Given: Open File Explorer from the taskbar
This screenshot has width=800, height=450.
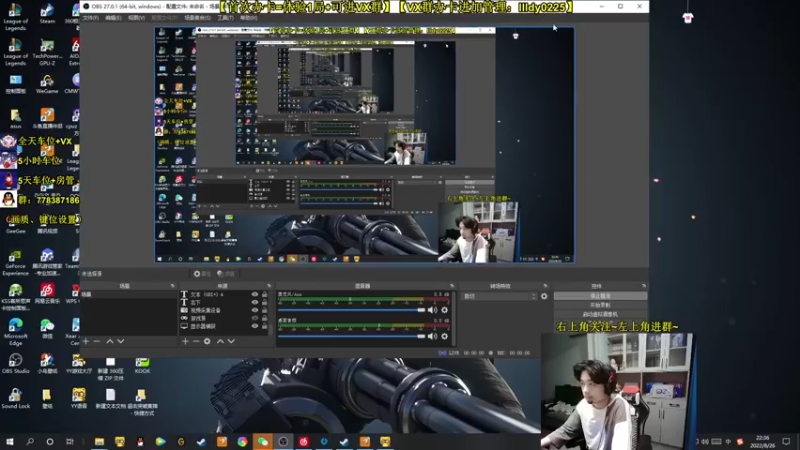Looking at the screenshot, I should [x=99, y=441].
